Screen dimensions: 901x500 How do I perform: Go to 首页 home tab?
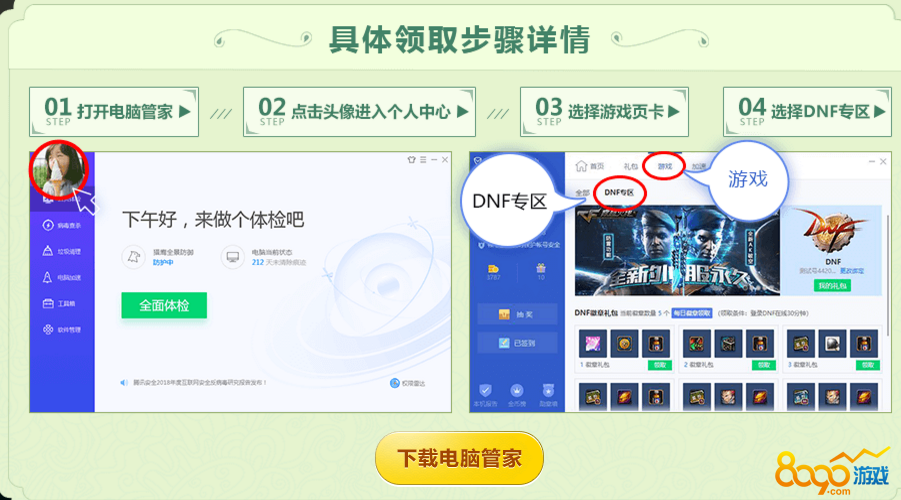coord(590,166)
